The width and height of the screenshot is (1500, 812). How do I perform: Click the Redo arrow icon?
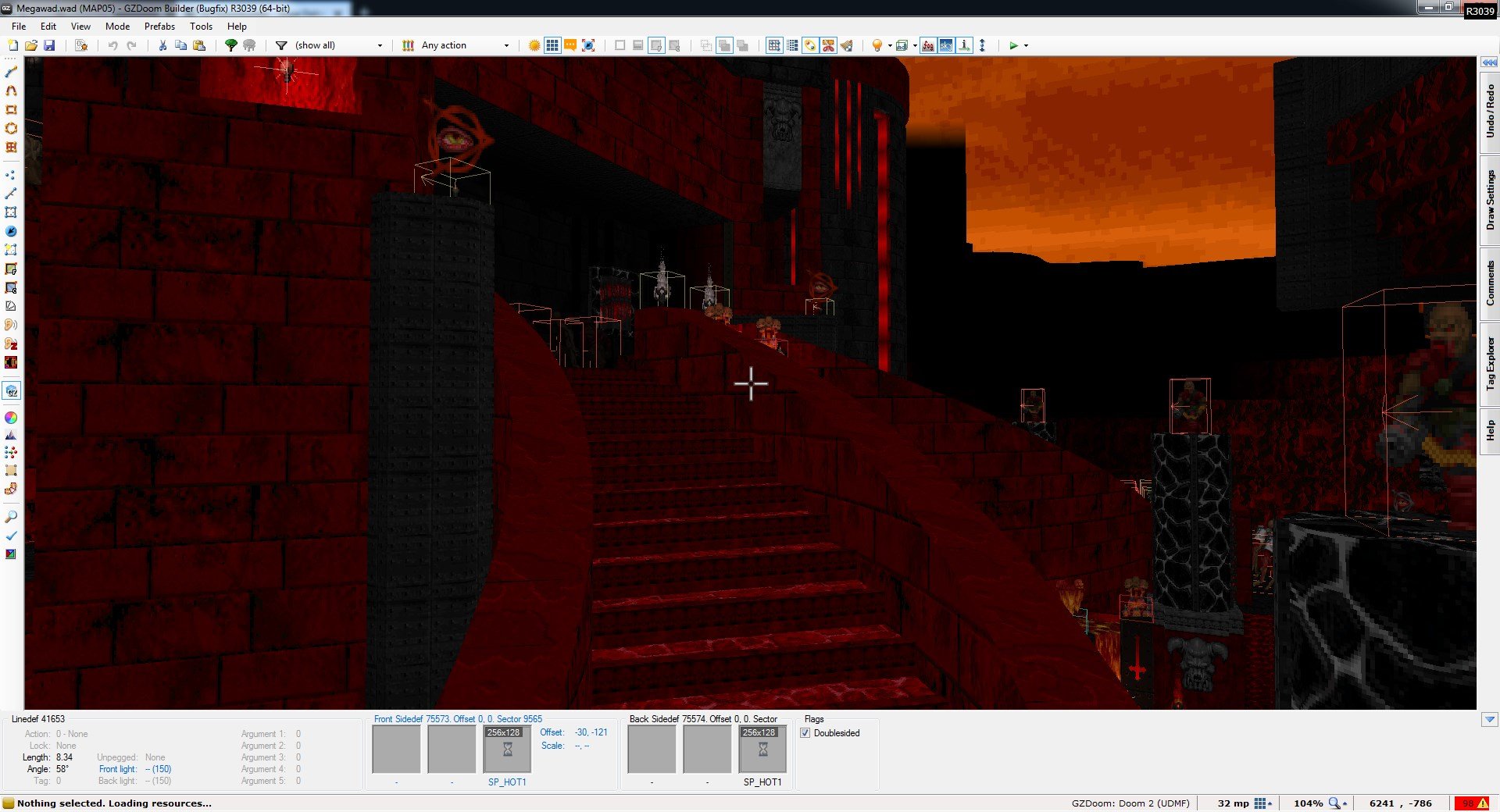(x=131, y=45)
